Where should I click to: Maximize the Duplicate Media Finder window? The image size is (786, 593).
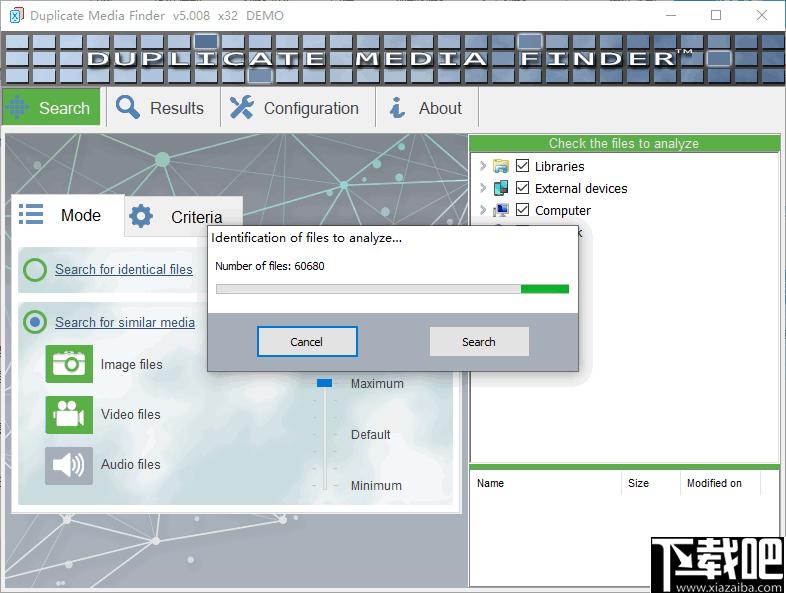pyautogui.click(x=716, y=16)
